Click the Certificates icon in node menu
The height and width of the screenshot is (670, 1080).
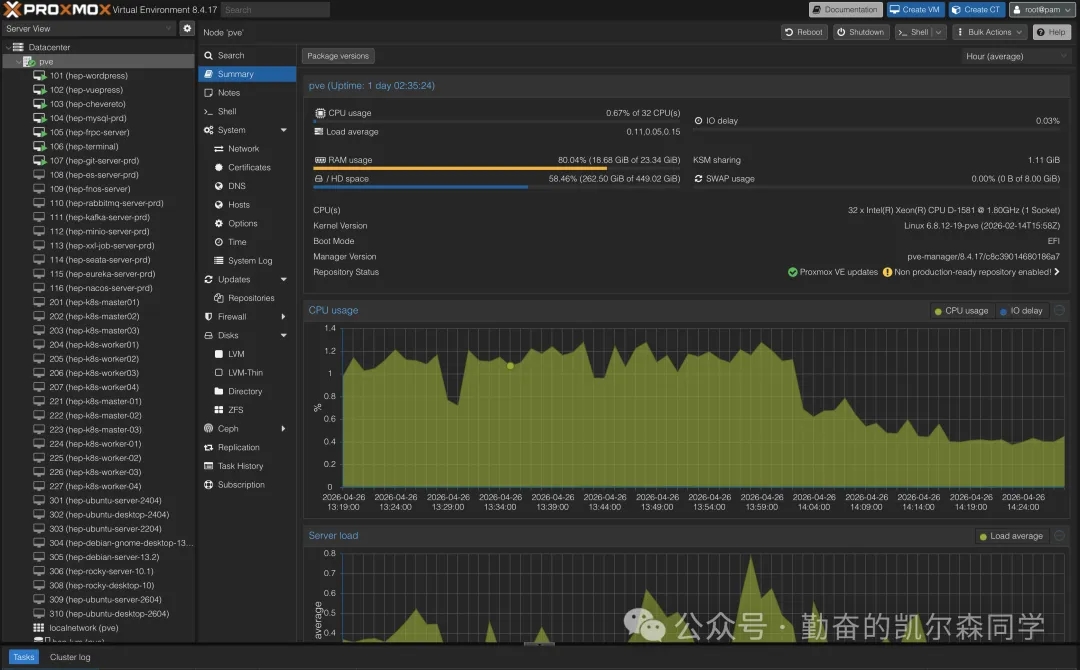pos(219,168)
